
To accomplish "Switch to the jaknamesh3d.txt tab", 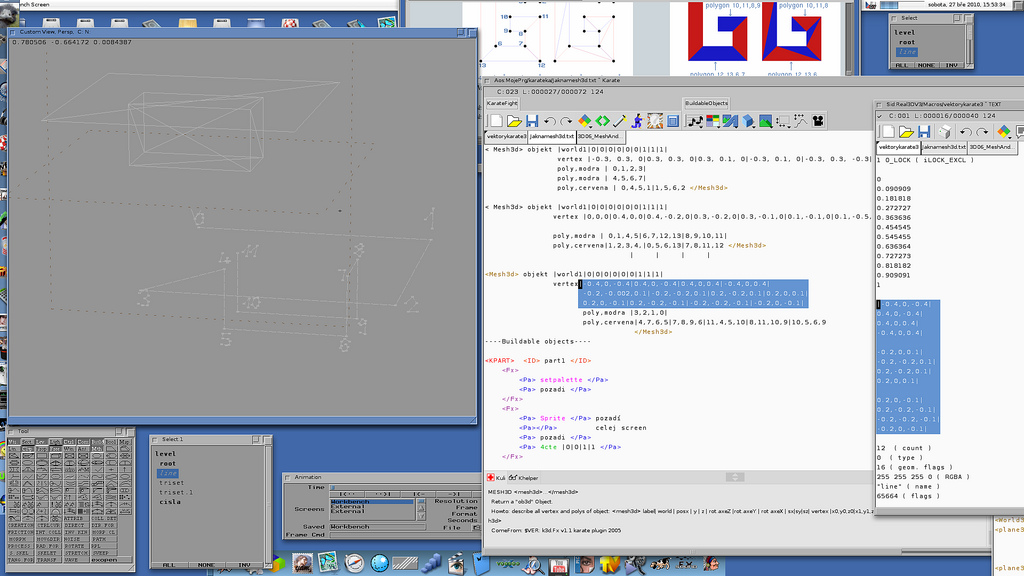I will [x=551, y=136].
